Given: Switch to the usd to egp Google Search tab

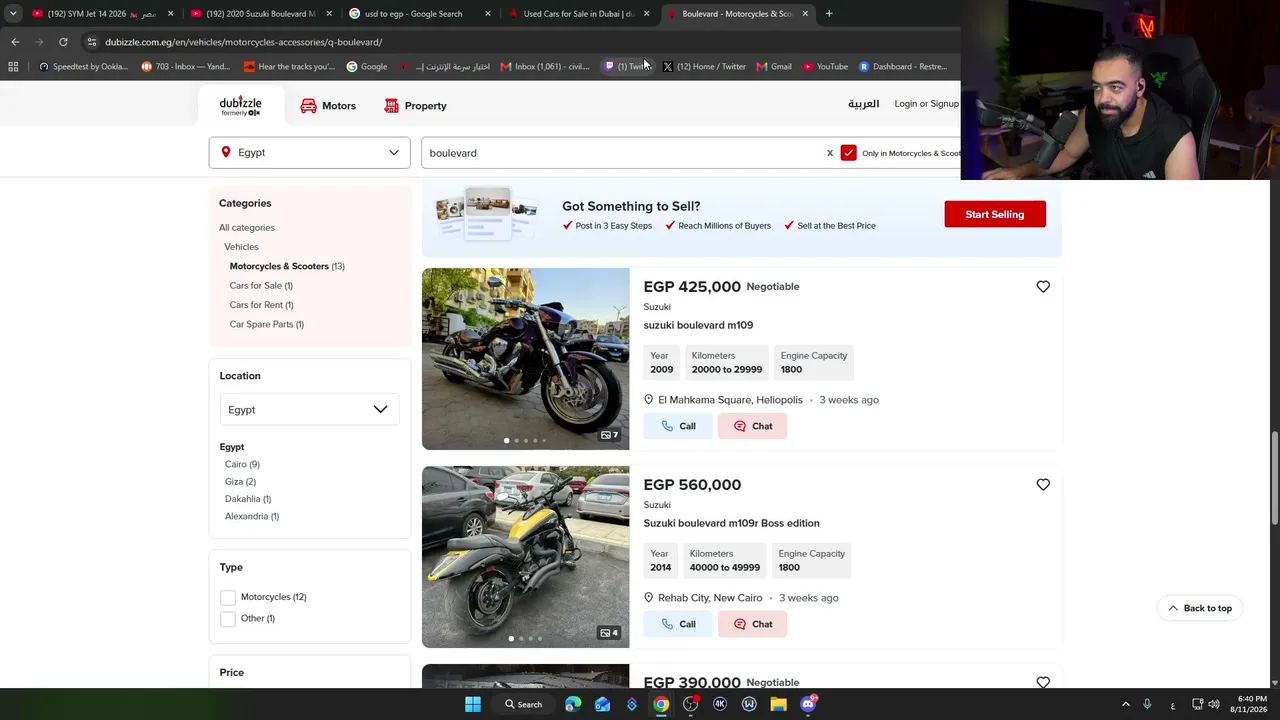Looking at the screenshot, I should click(x=420, y=14).
